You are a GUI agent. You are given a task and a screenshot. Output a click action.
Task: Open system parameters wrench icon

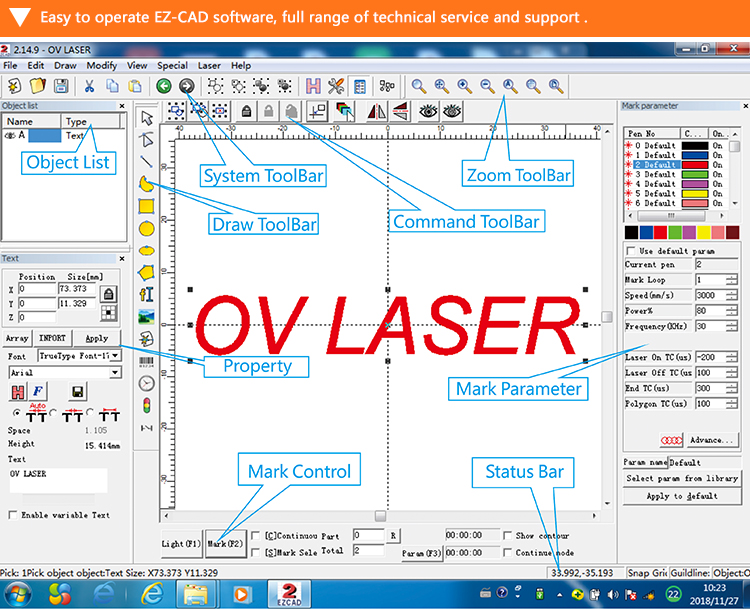pyautogui.click(x=336, y=86)
